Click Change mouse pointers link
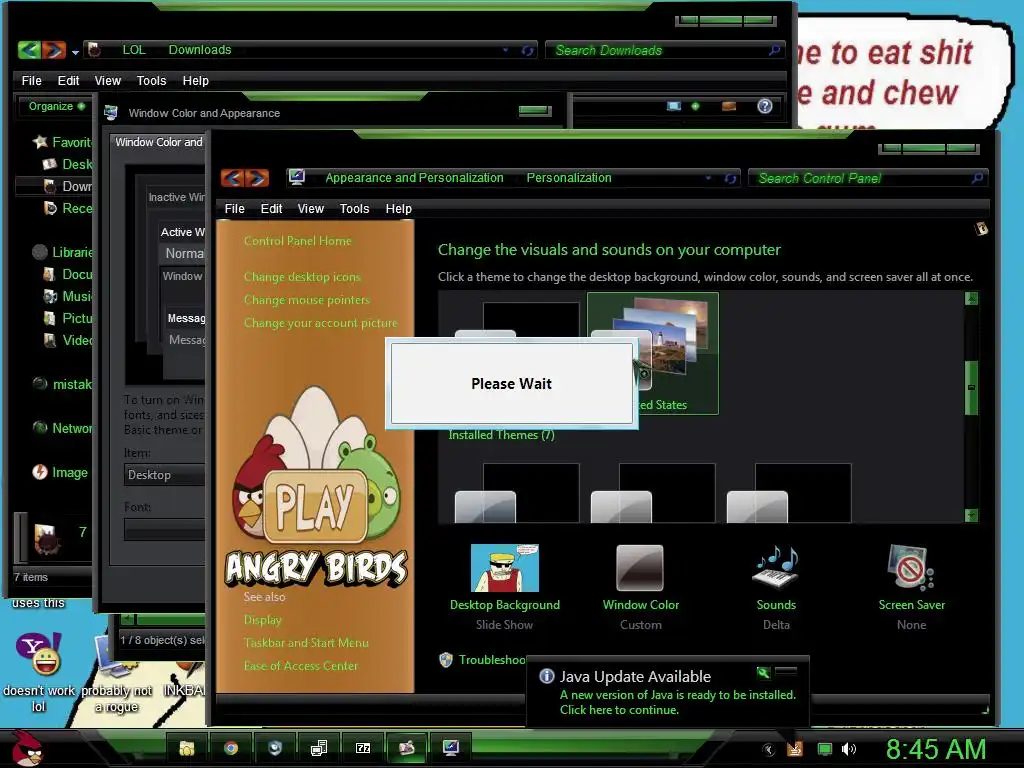This screenshot has height=768, width=1024. [307, 300]
